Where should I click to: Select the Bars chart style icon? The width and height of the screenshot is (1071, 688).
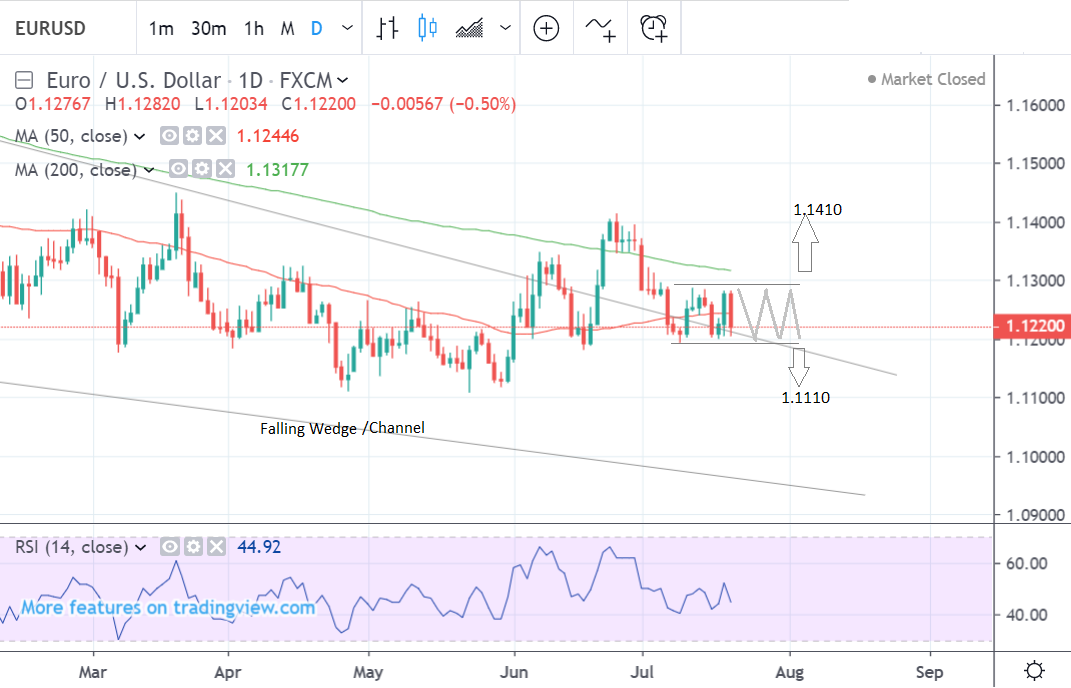coord(387,28)
